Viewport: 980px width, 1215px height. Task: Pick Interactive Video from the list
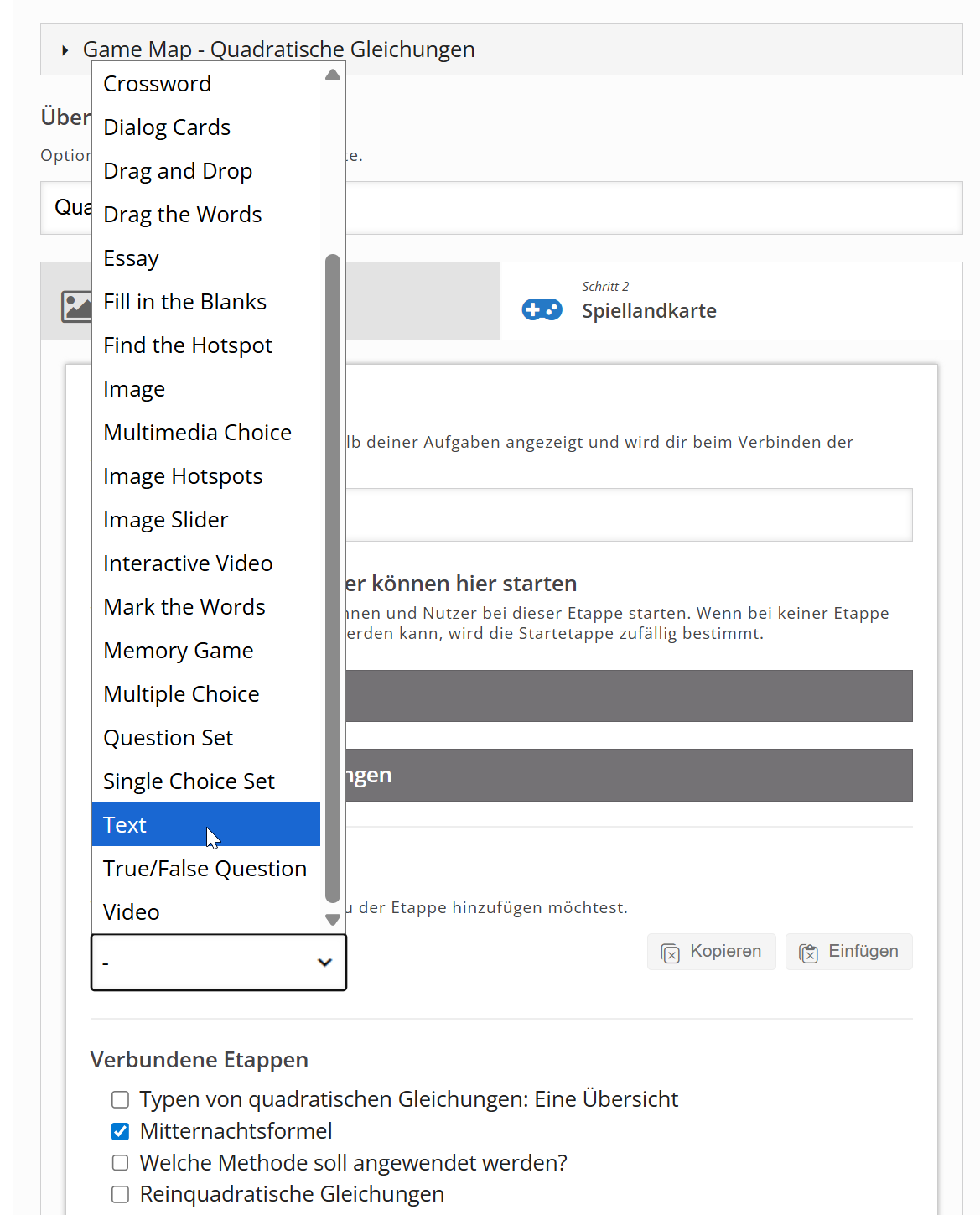(x=188, y=563)
